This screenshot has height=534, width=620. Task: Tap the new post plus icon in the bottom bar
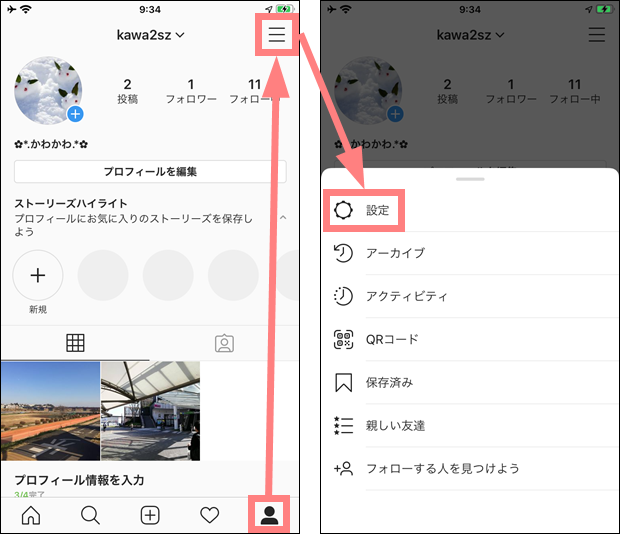[x=150, y=515]
